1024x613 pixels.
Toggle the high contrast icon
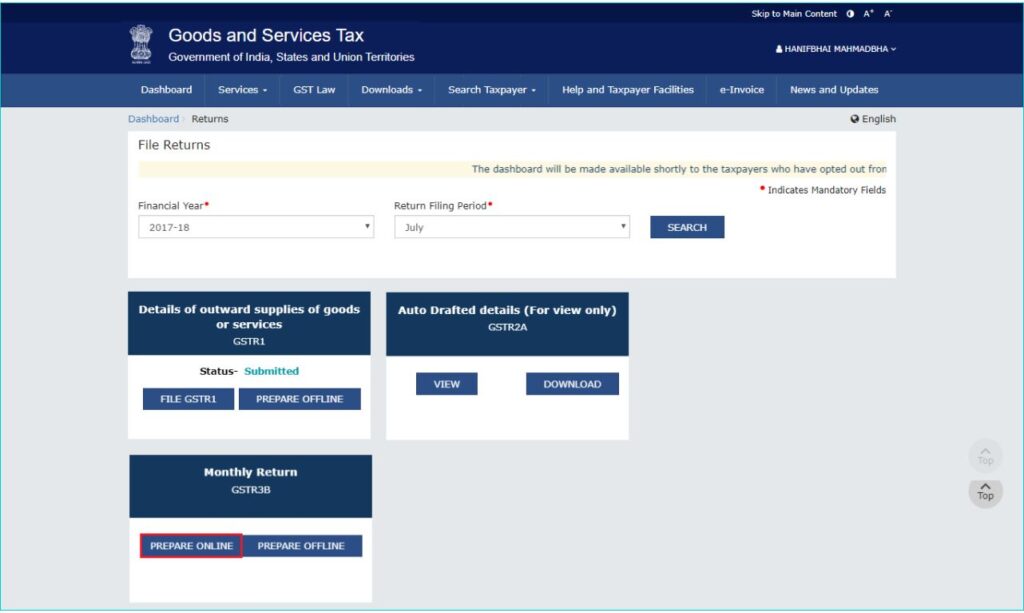[850, 14]
